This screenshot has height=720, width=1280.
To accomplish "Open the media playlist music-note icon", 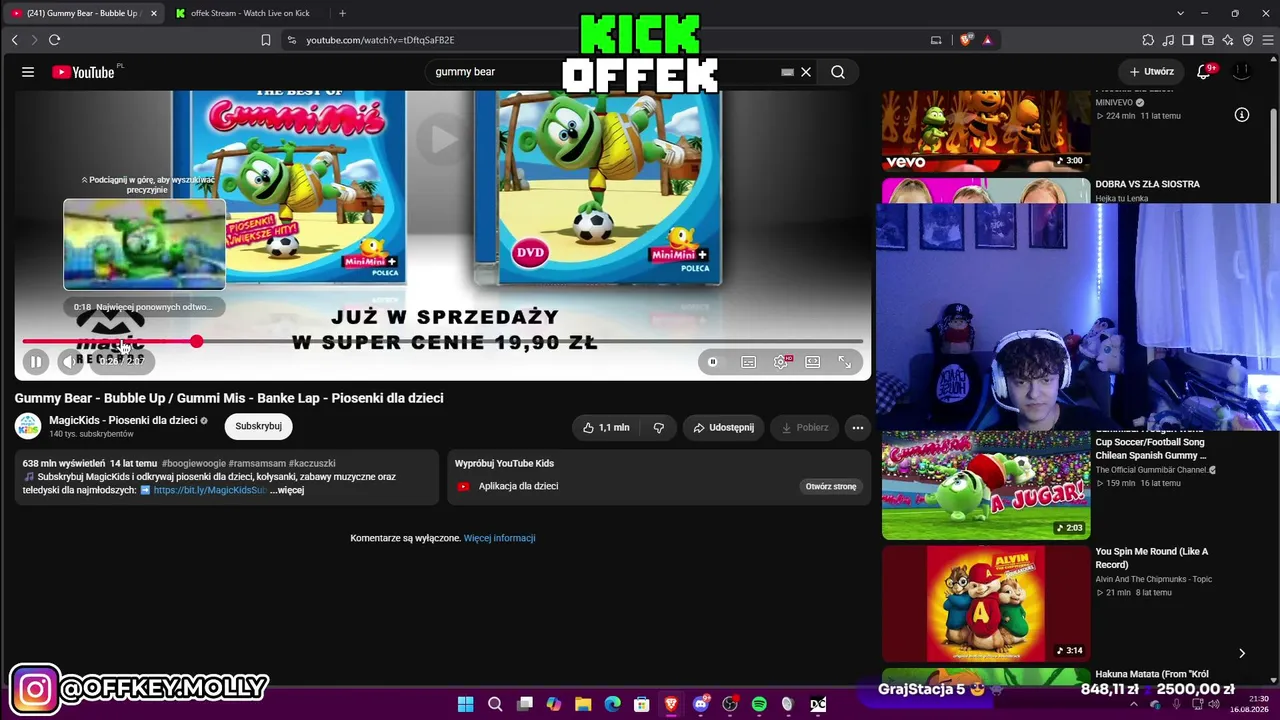I will point(1168,40).
